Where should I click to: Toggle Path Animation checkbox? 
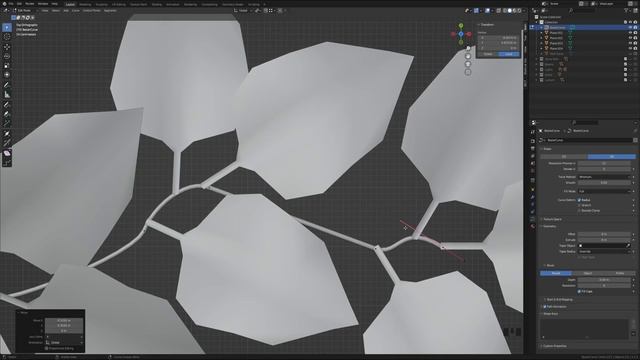tap(545, 307)
